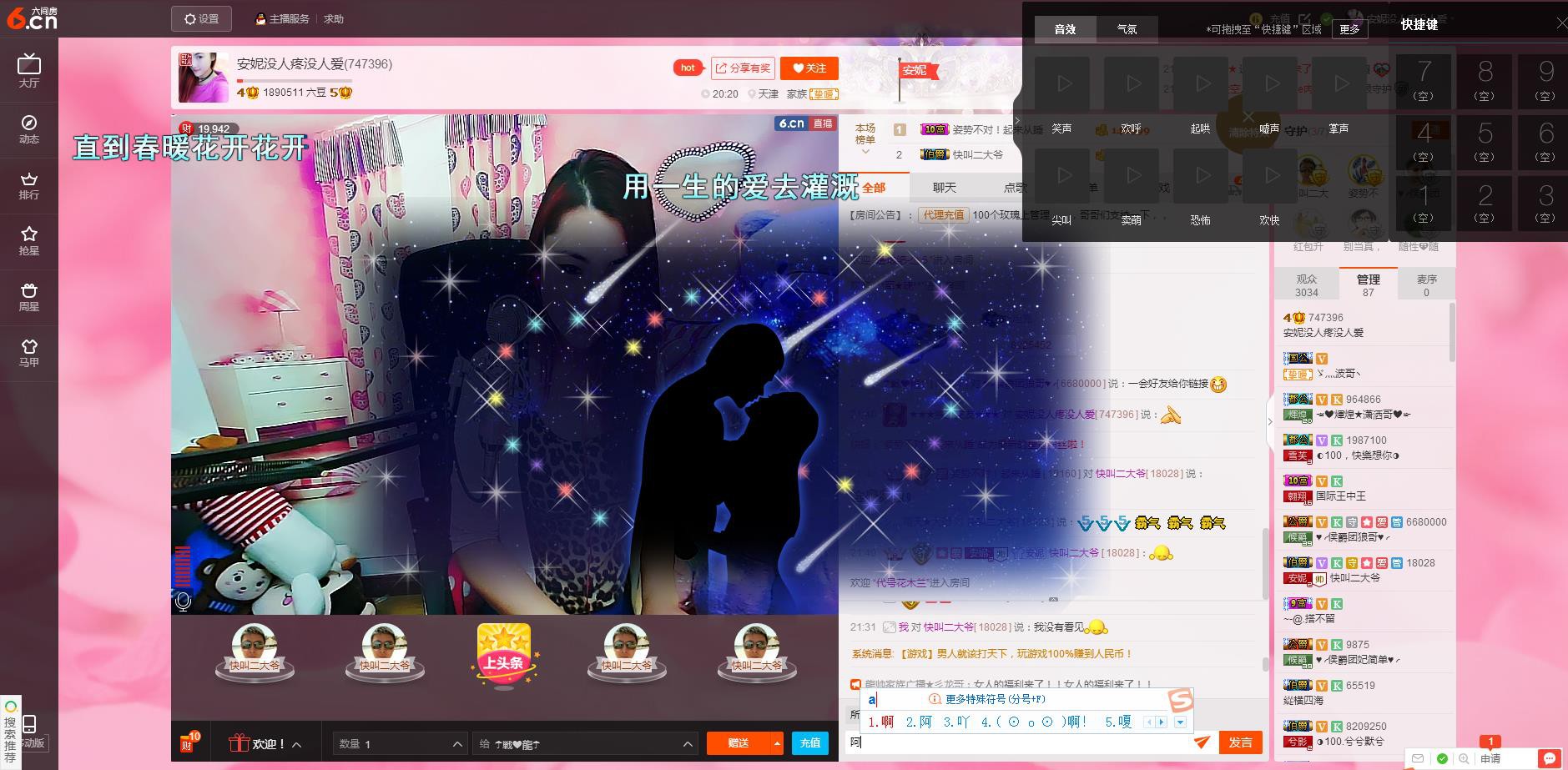Open the 动态 feed in sidebar

point(28,128)
